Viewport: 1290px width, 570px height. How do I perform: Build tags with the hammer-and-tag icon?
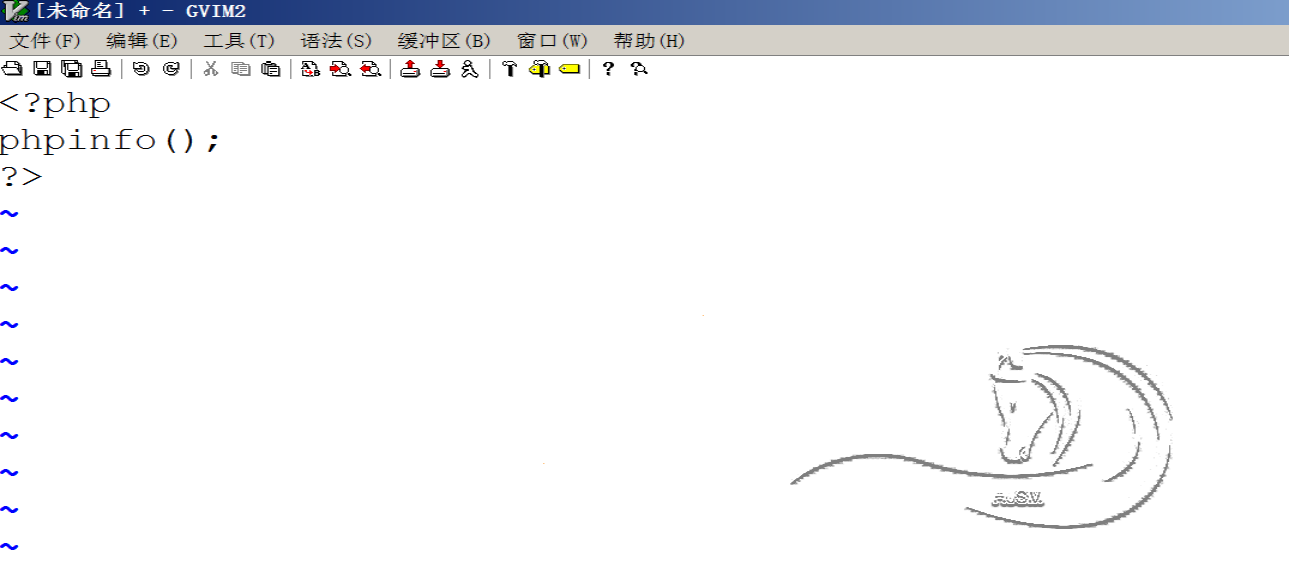point(539,69)
